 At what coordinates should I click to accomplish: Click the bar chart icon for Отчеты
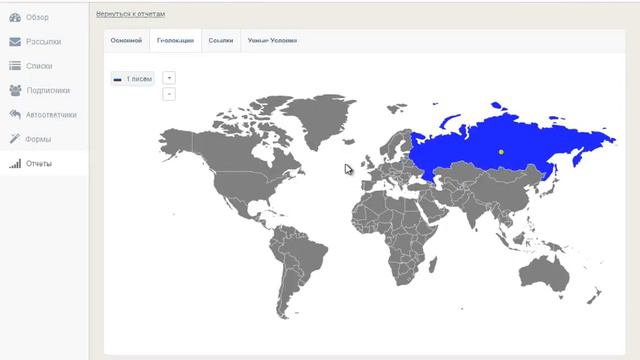(x=15, y=164)
